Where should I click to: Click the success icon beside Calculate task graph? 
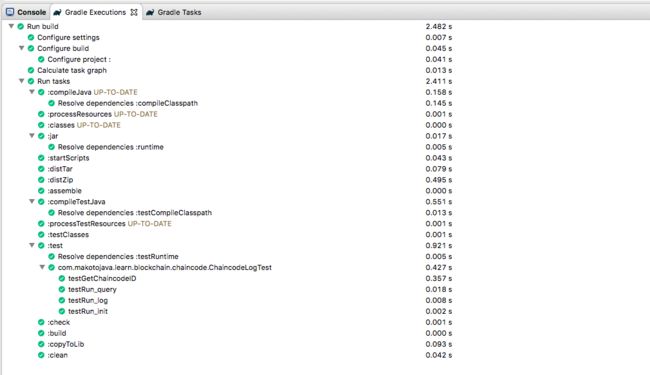[31, 70]
